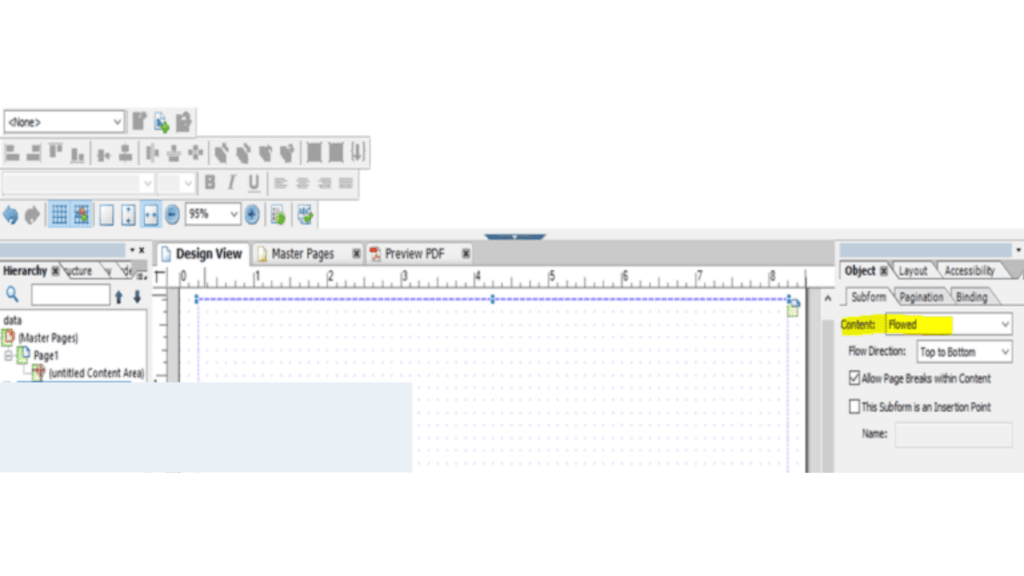Click the Center Text icon
The image size is (1024, 576).
coord(302,183)
